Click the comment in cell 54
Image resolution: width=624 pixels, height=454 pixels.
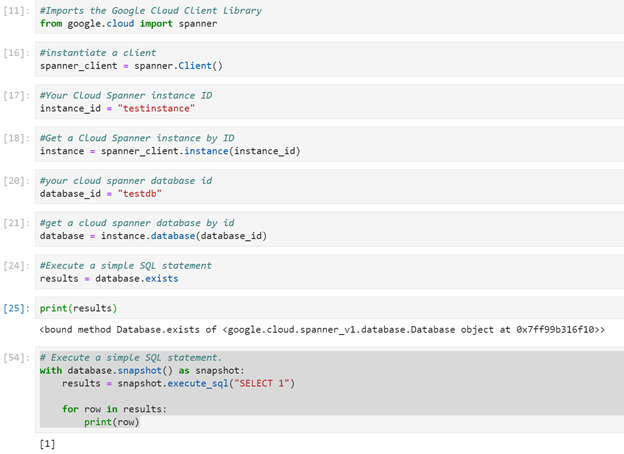131,357
